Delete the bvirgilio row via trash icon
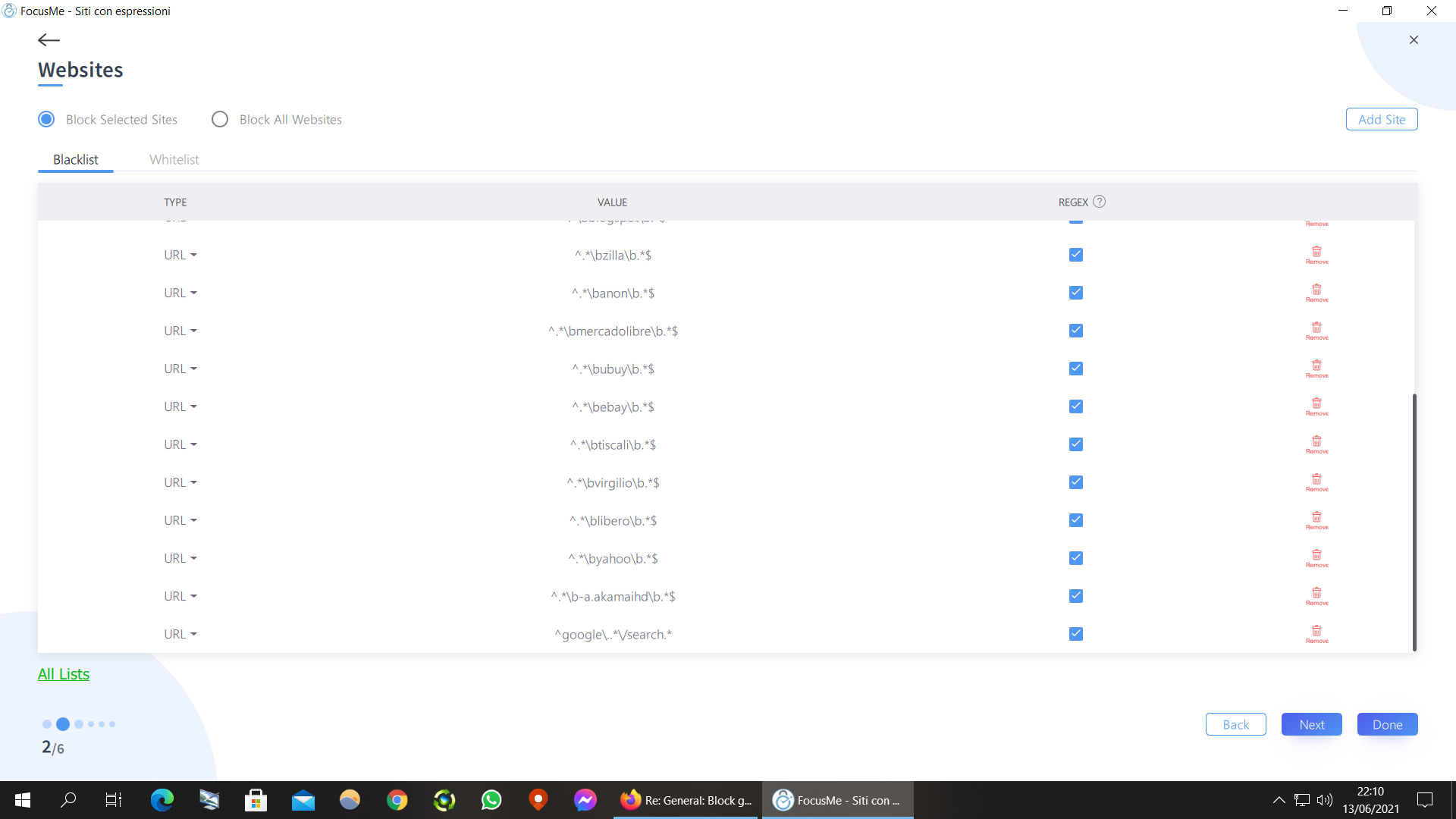1456x819 pixels. [1316, 482]
